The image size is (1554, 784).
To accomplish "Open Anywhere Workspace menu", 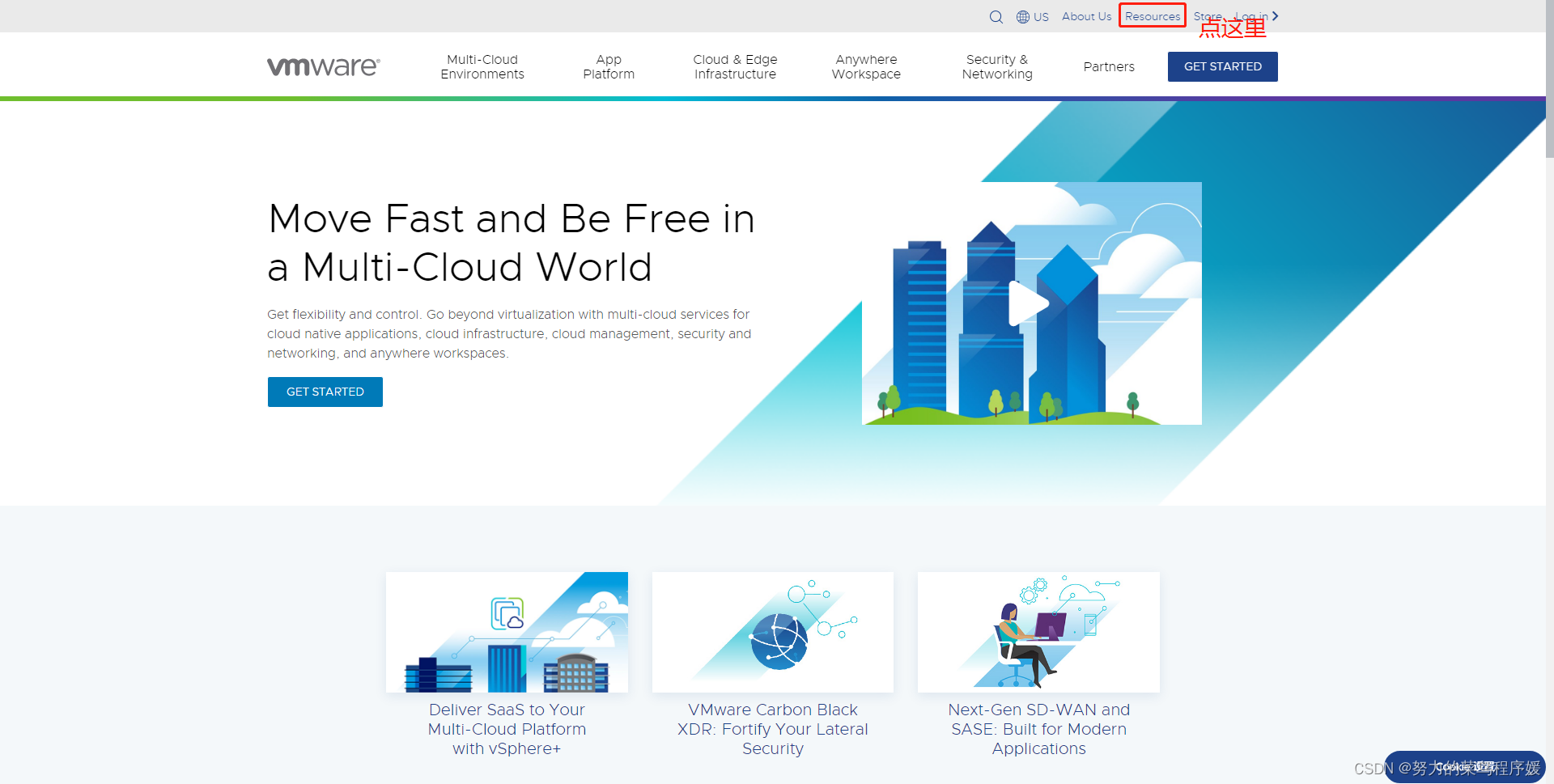I will (866, 67).
